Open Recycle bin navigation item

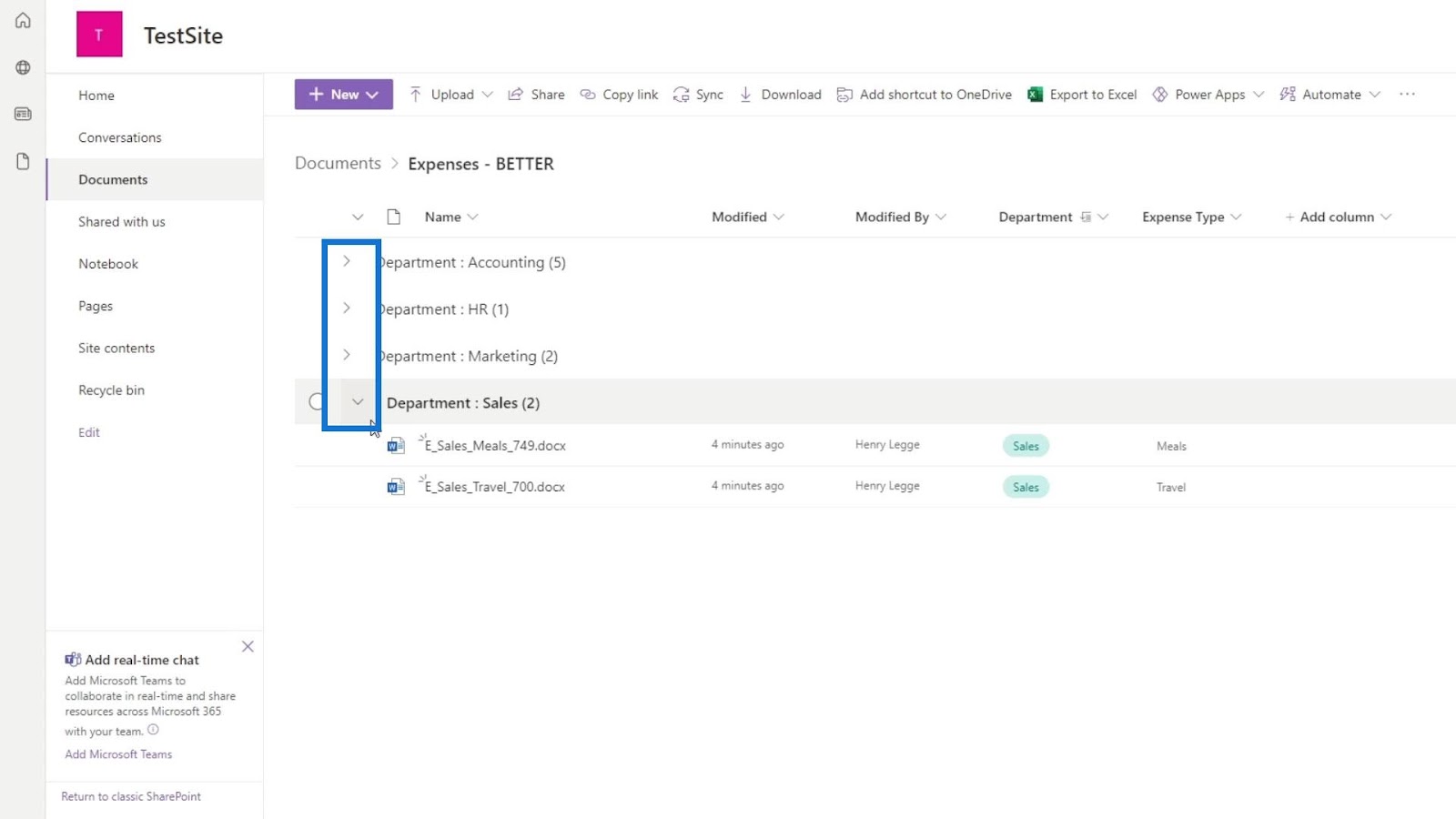[x=111, y=389]
